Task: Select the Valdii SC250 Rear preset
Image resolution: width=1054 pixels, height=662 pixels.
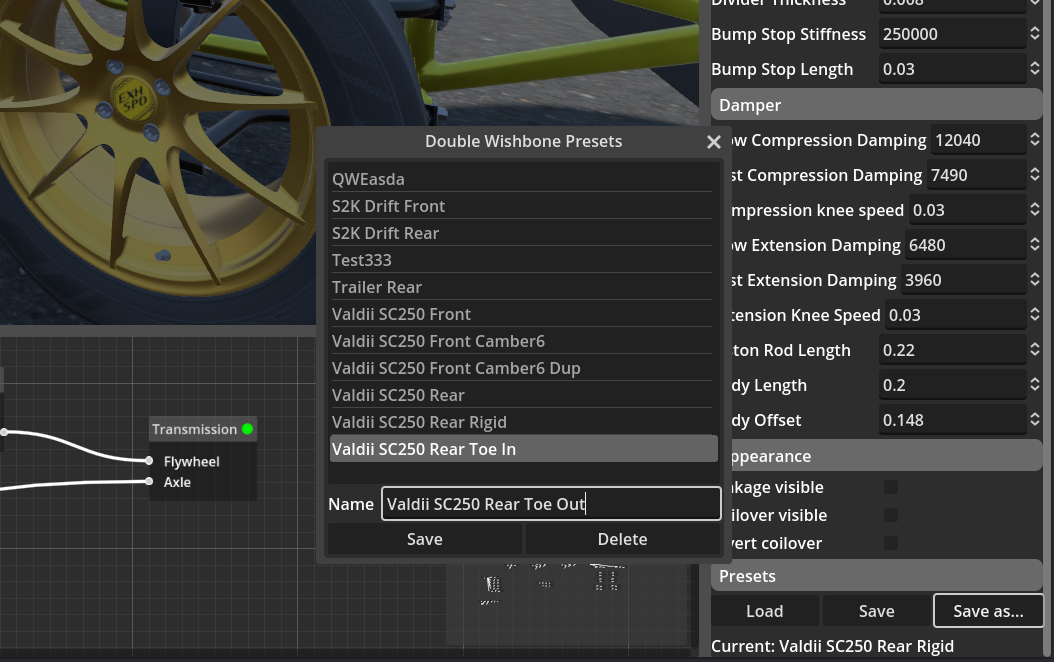Action: (x=522, y=395)
